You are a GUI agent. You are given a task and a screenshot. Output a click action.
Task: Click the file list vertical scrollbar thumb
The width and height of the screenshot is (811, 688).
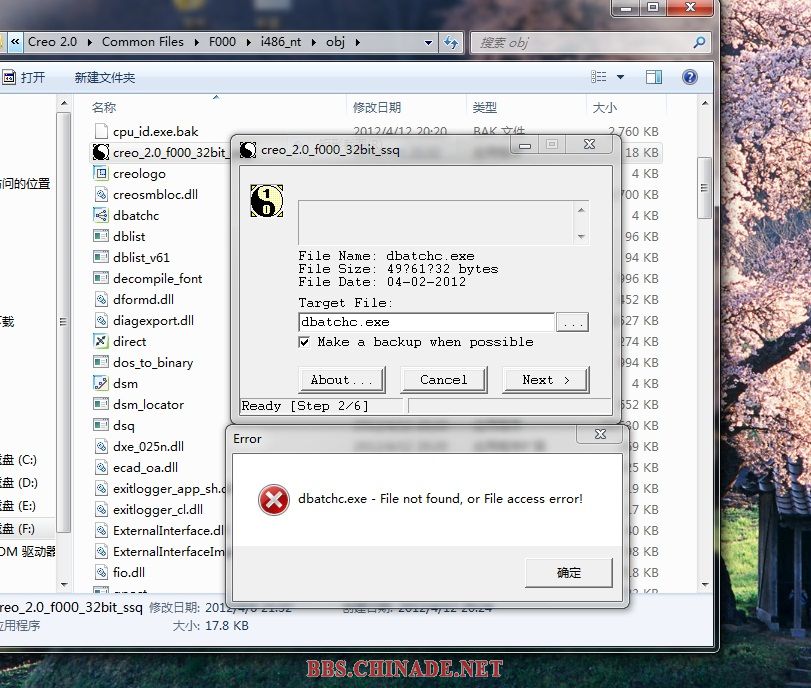tap(704, 188)
